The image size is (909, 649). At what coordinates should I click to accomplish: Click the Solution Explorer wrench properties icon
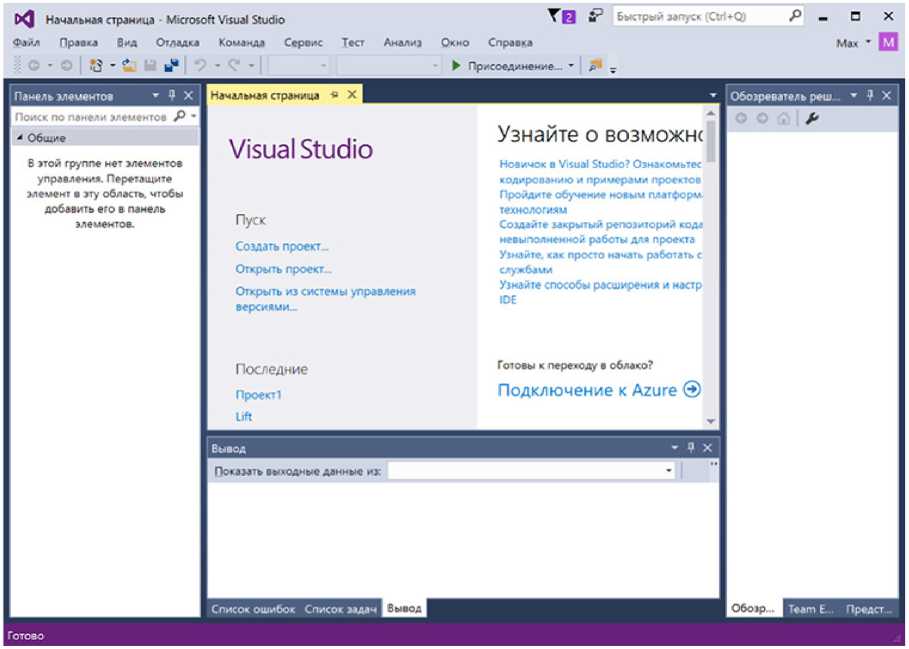click(812, 118)
